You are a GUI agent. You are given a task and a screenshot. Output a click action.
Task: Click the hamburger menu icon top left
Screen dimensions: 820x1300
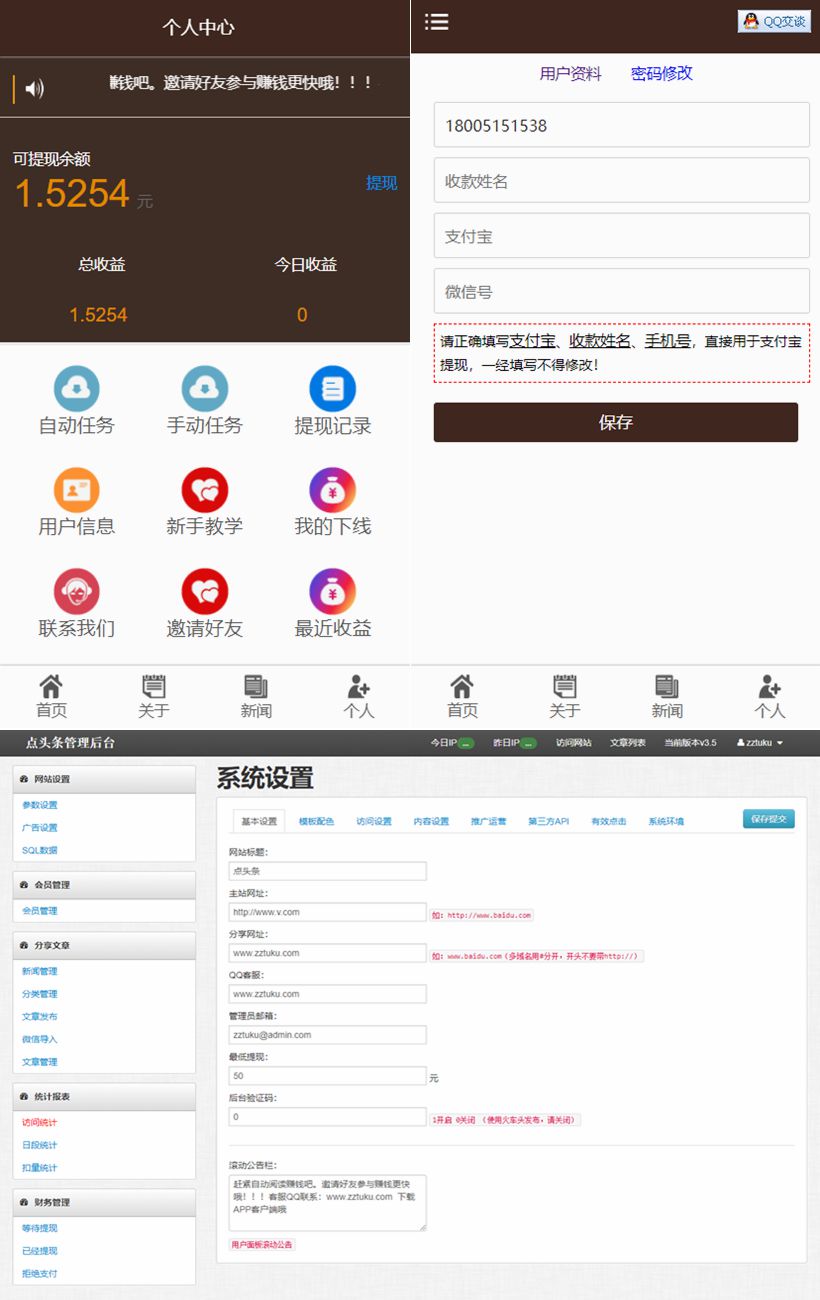point(437,21)
